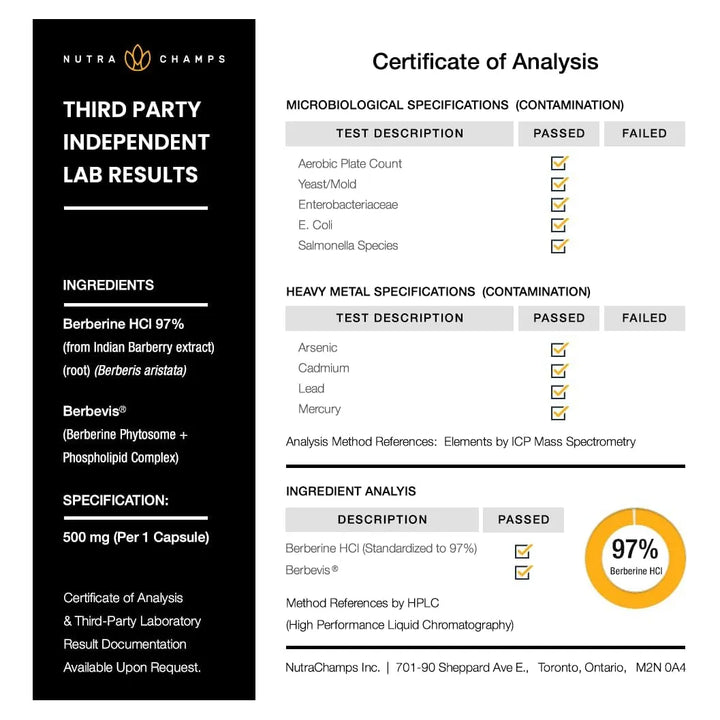Click the Enterobacteriaceae passed checkbox

click(559, 205)
